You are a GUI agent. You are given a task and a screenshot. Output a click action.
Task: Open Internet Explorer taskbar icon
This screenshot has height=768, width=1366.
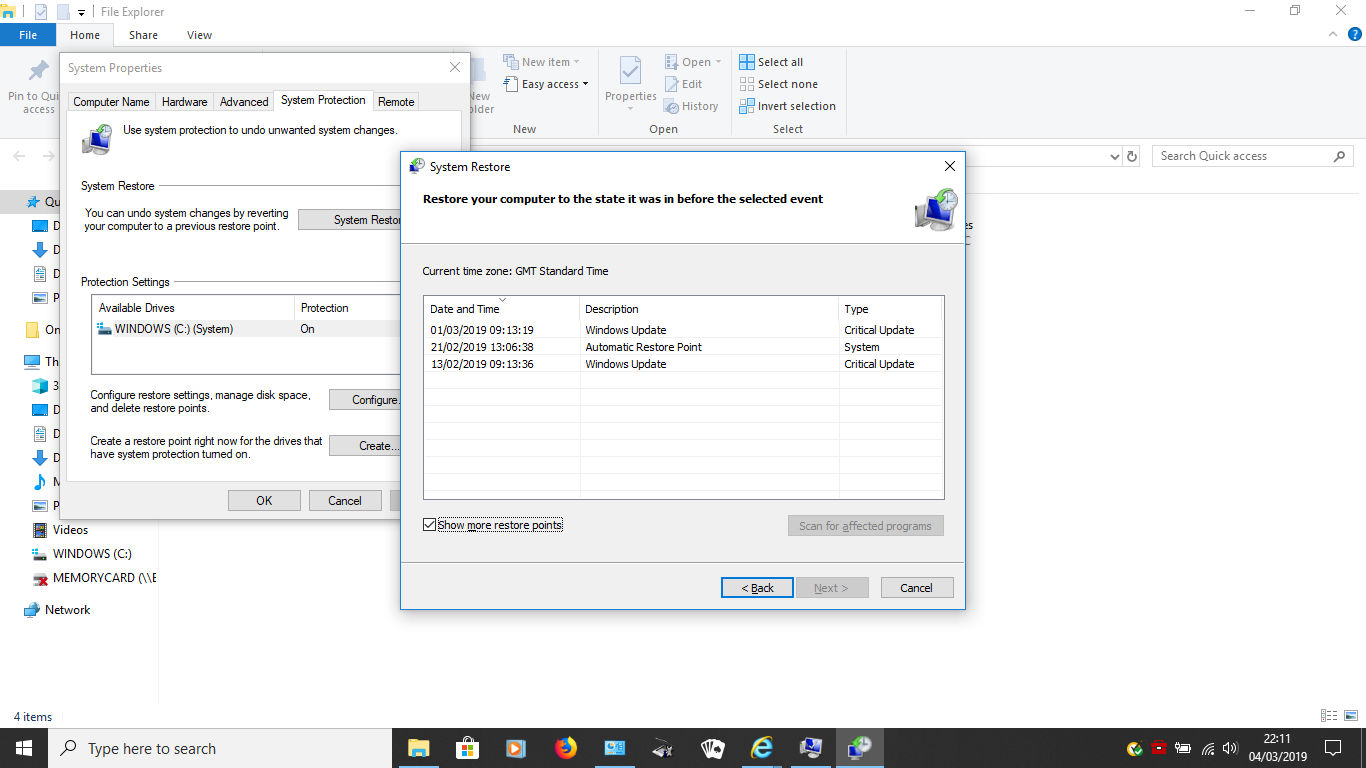pos(762,748)
